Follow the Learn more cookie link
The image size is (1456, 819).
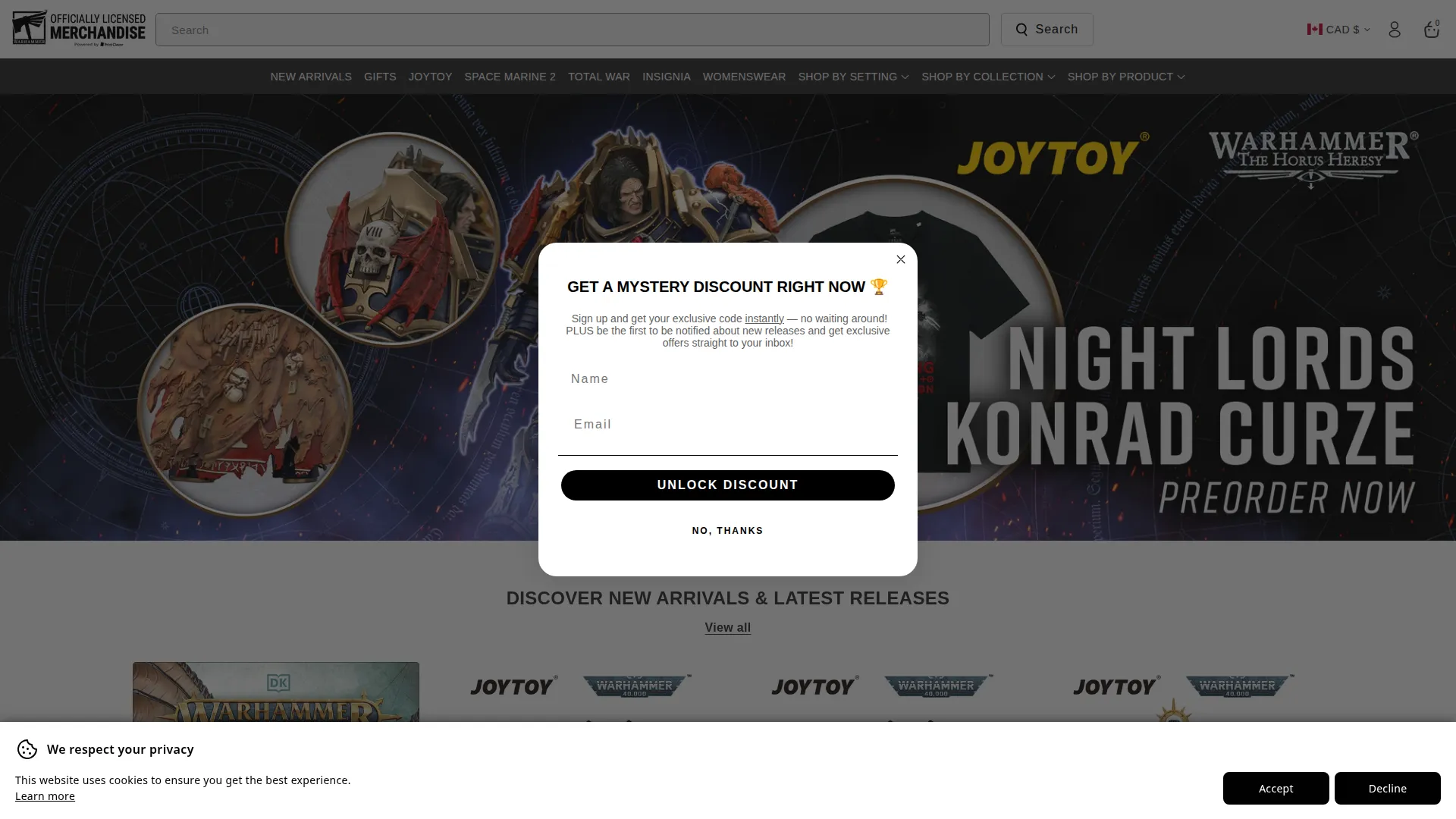click(x=45, y=796)
